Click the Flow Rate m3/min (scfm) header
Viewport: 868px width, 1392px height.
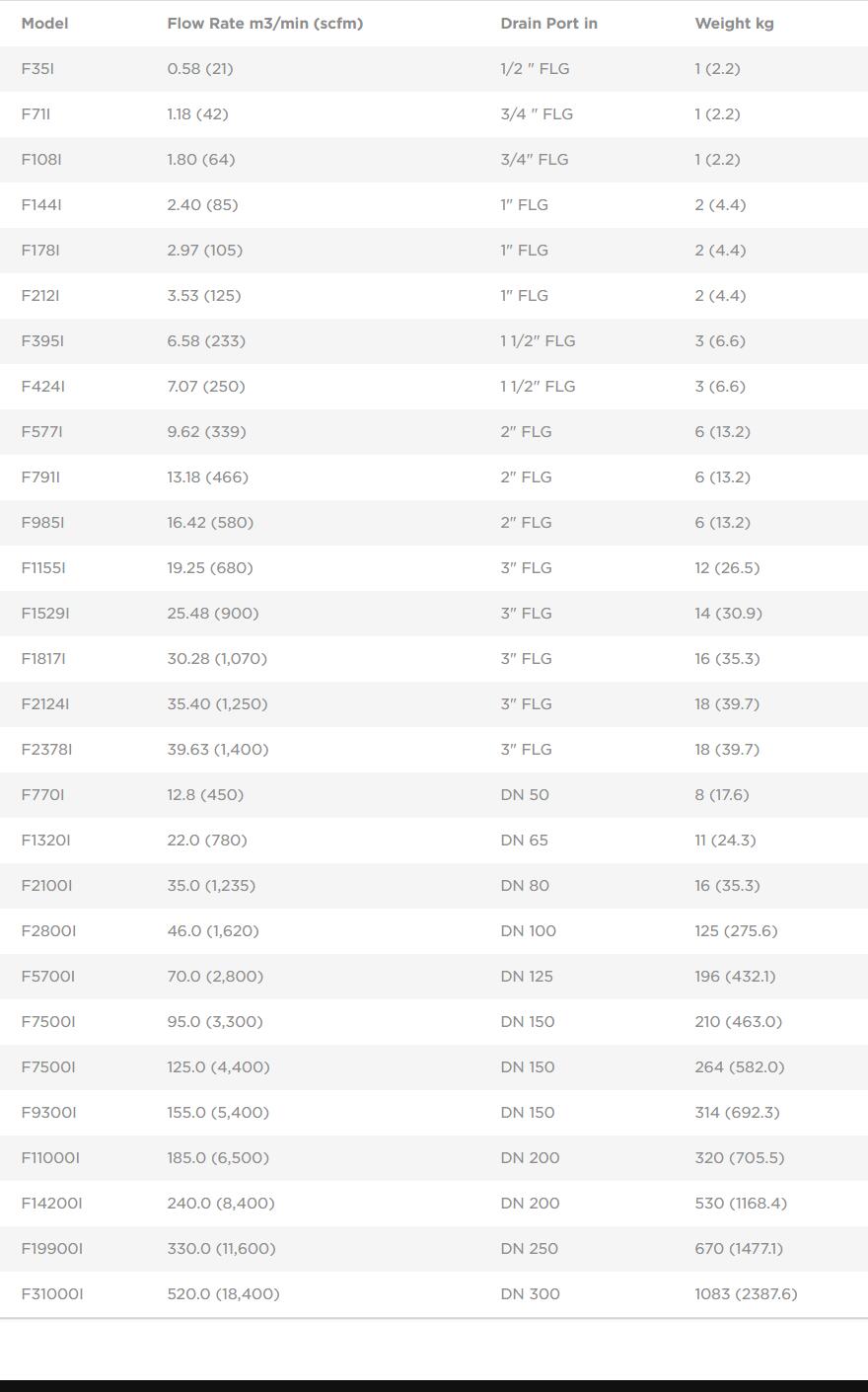264,24
